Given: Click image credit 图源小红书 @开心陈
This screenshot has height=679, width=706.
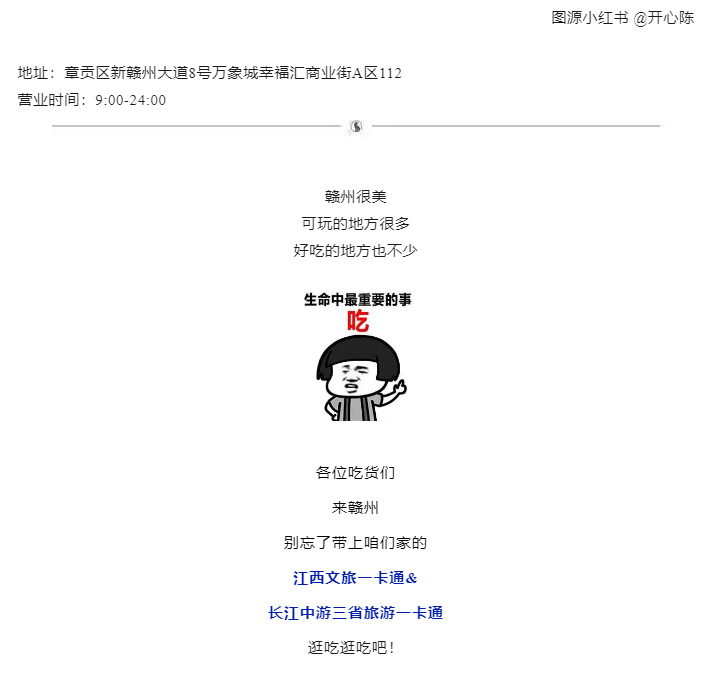Looking at the screenshot, I should [623, 18].
